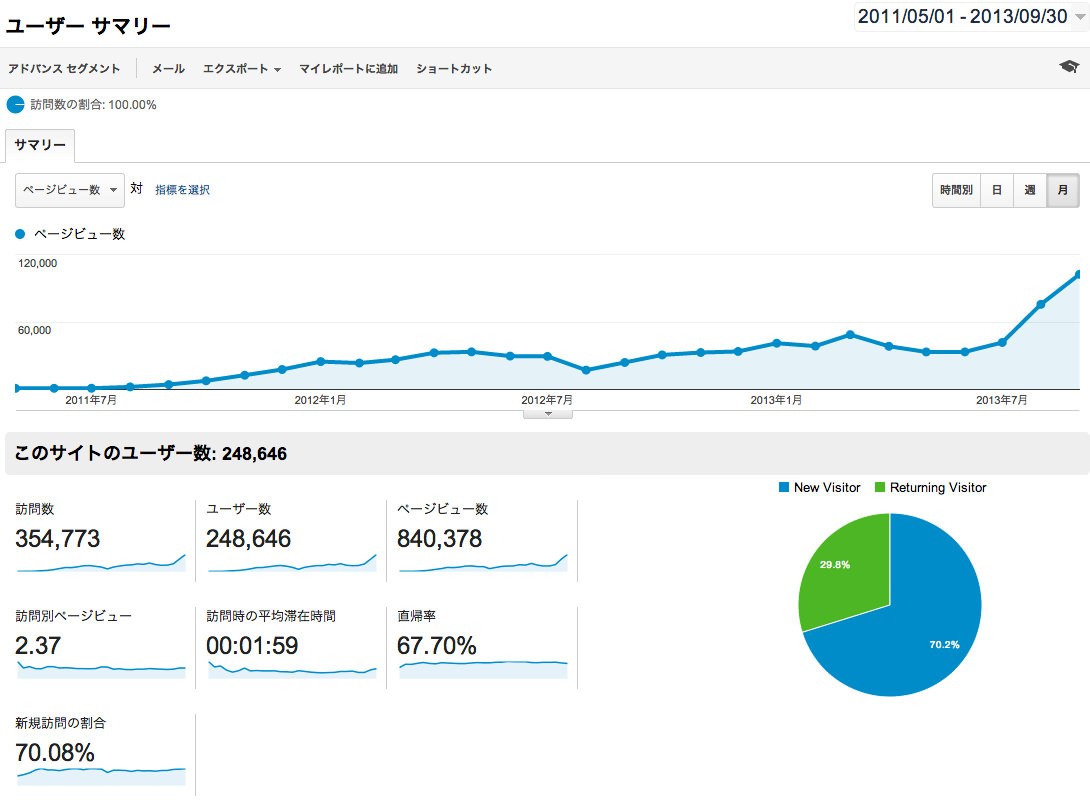Viewport: 1090px width, 802px height.
Task: Click the このサイトのユーザー数: 248,646 heading
Action: (x=150, y=454)
